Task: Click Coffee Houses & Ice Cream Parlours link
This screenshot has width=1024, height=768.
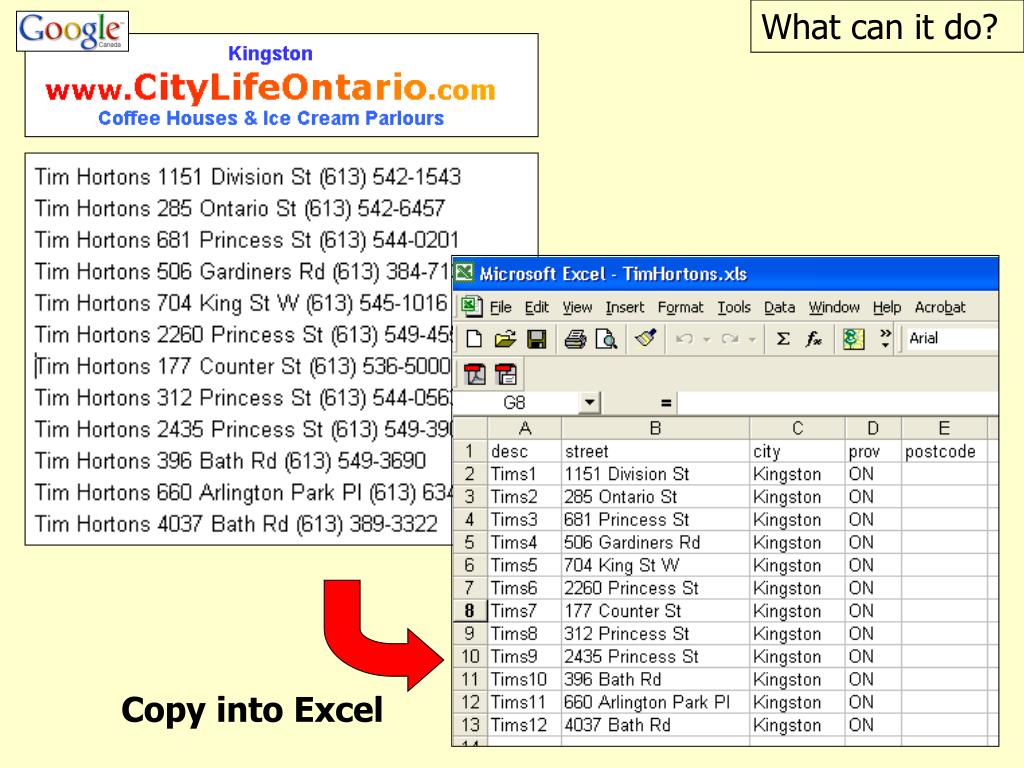Action: click(271, 118)
